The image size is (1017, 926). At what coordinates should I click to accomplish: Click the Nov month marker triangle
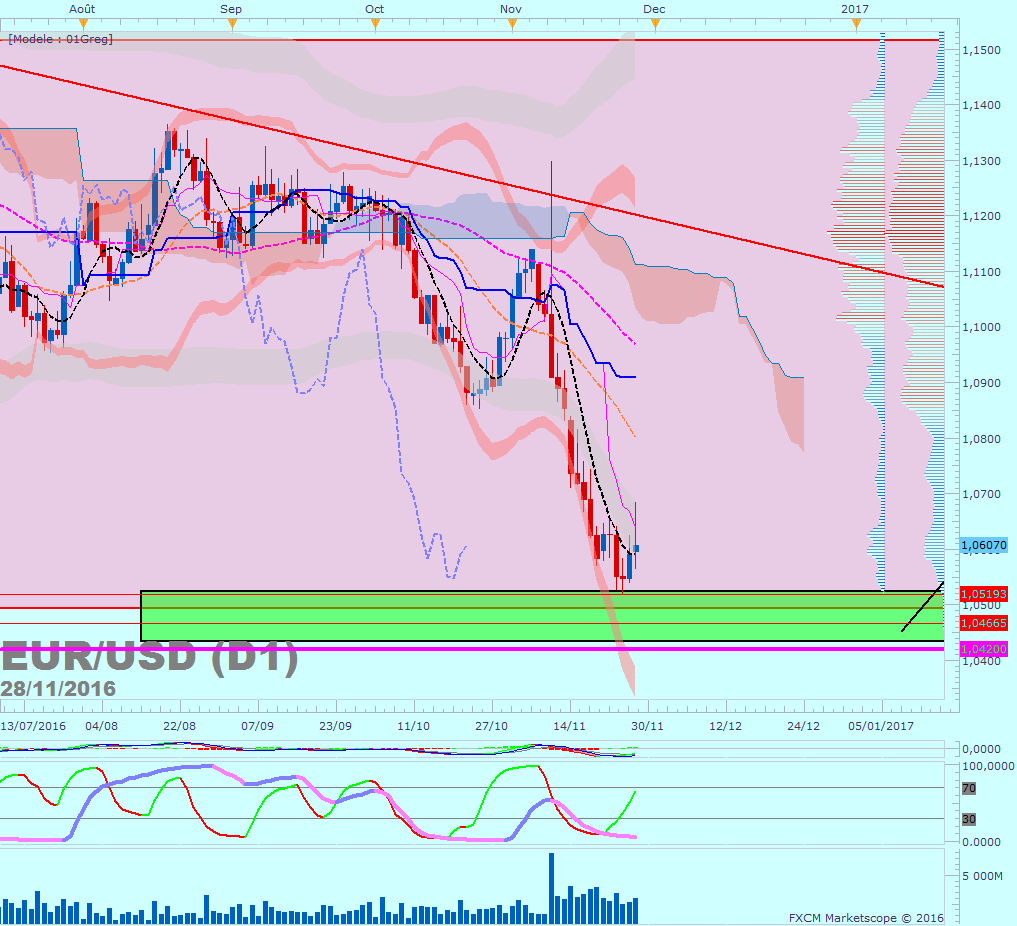(x=512, y=25)
